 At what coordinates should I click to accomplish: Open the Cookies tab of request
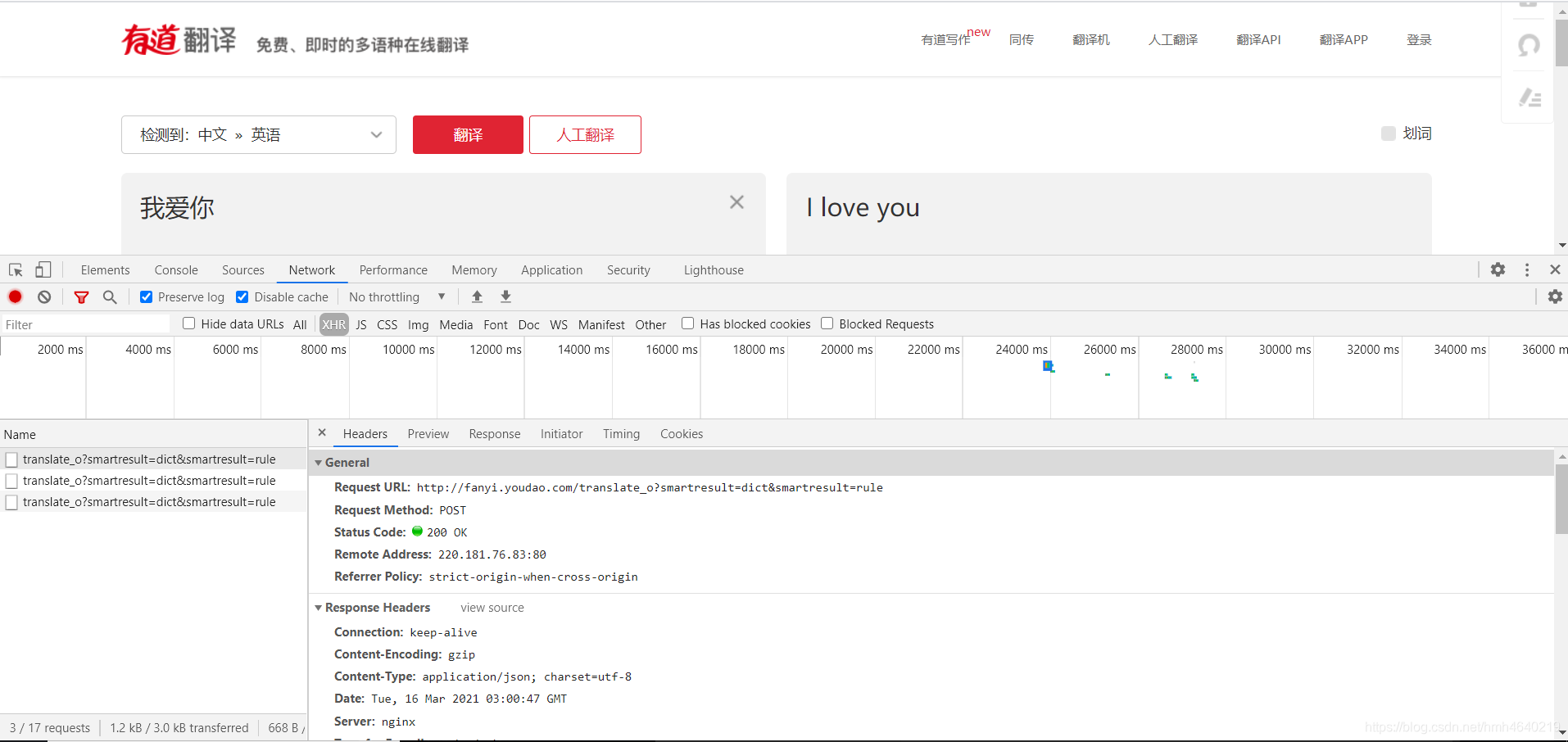(x=682, y=434)
